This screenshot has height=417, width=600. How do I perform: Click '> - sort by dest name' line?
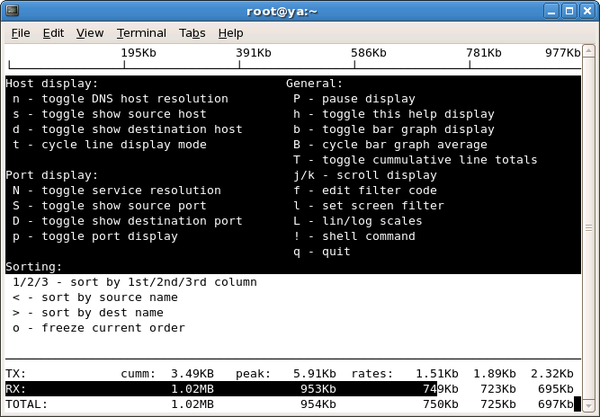[x=88, y=313]
